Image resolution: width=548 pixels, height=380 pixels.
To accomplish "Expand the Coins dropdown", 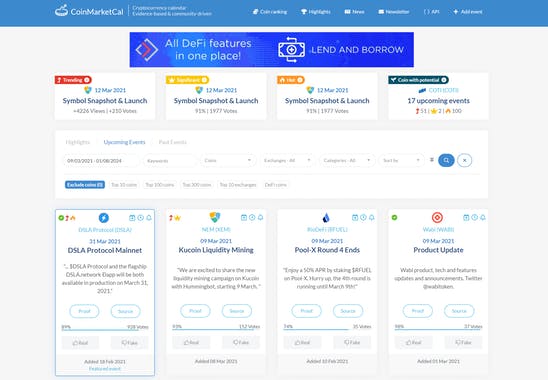I will (x=228, y=160).
